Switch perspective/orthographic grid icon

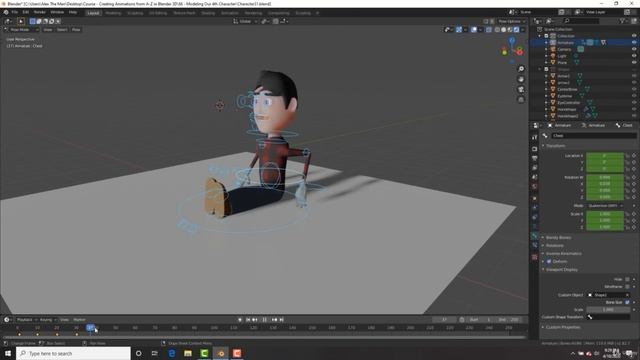pos(521,100)
